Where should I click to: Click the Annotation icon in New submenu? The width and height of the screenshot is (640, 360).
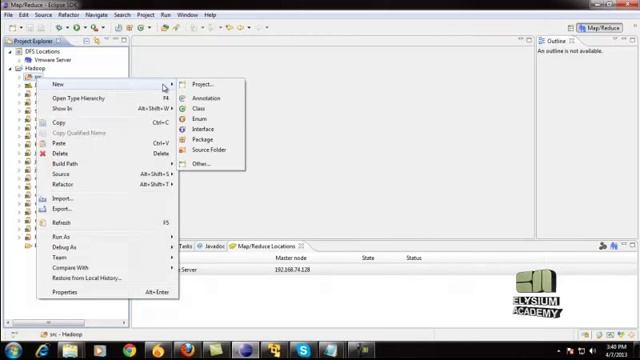[182, 98]
